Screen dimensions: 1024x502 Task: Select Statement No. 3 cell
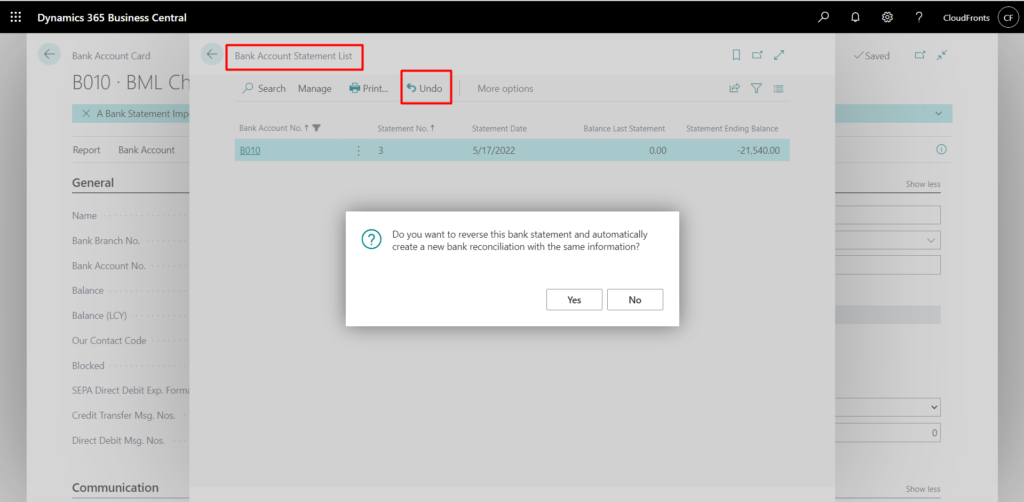click(x=381, y=151)
